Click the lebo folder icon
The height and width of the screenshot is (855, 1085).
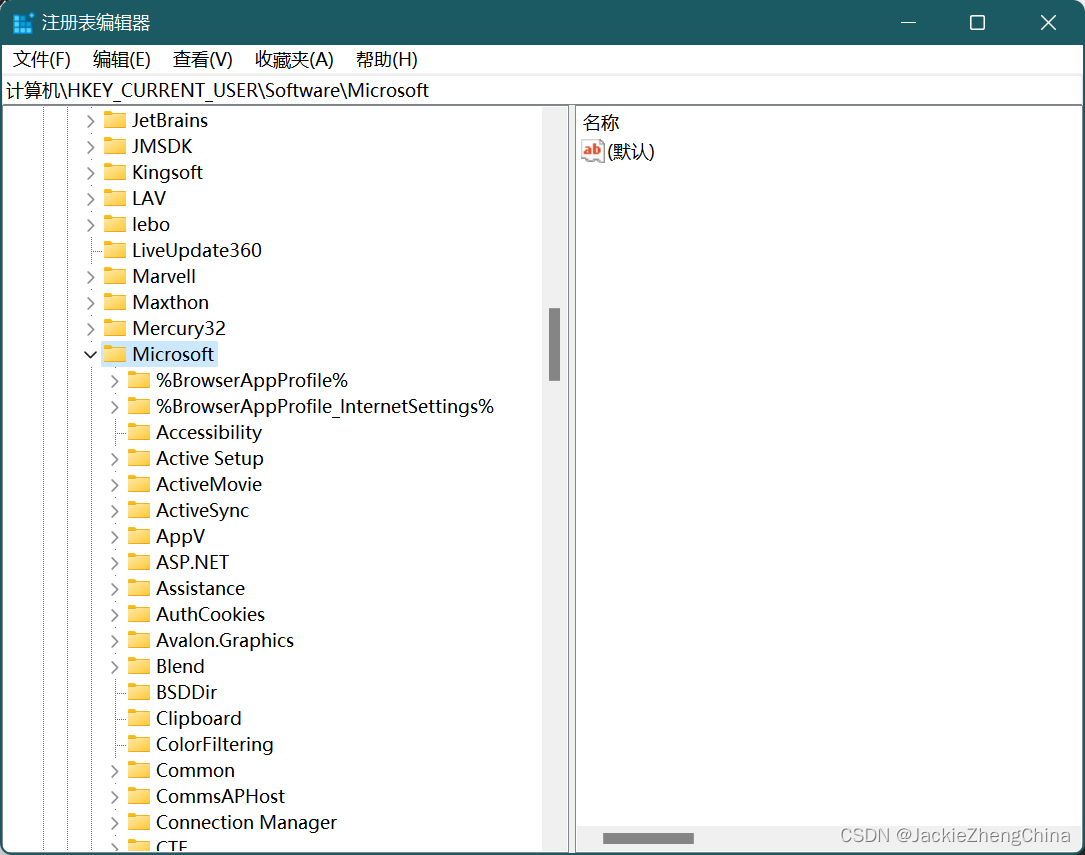[115, 224]
